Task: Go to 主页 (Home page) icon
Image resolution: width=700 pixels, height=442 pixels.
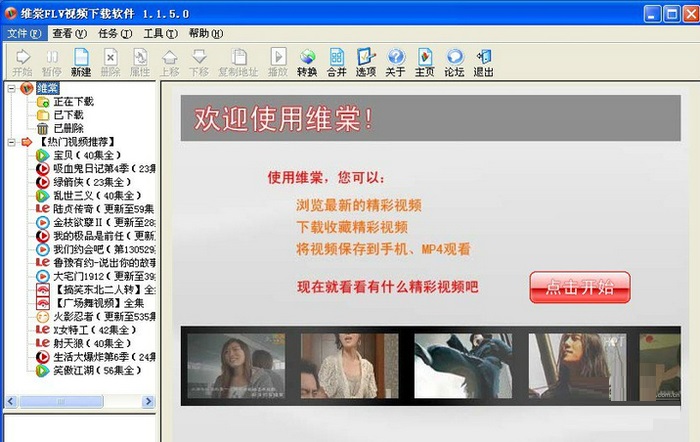Action: (425, 62)
